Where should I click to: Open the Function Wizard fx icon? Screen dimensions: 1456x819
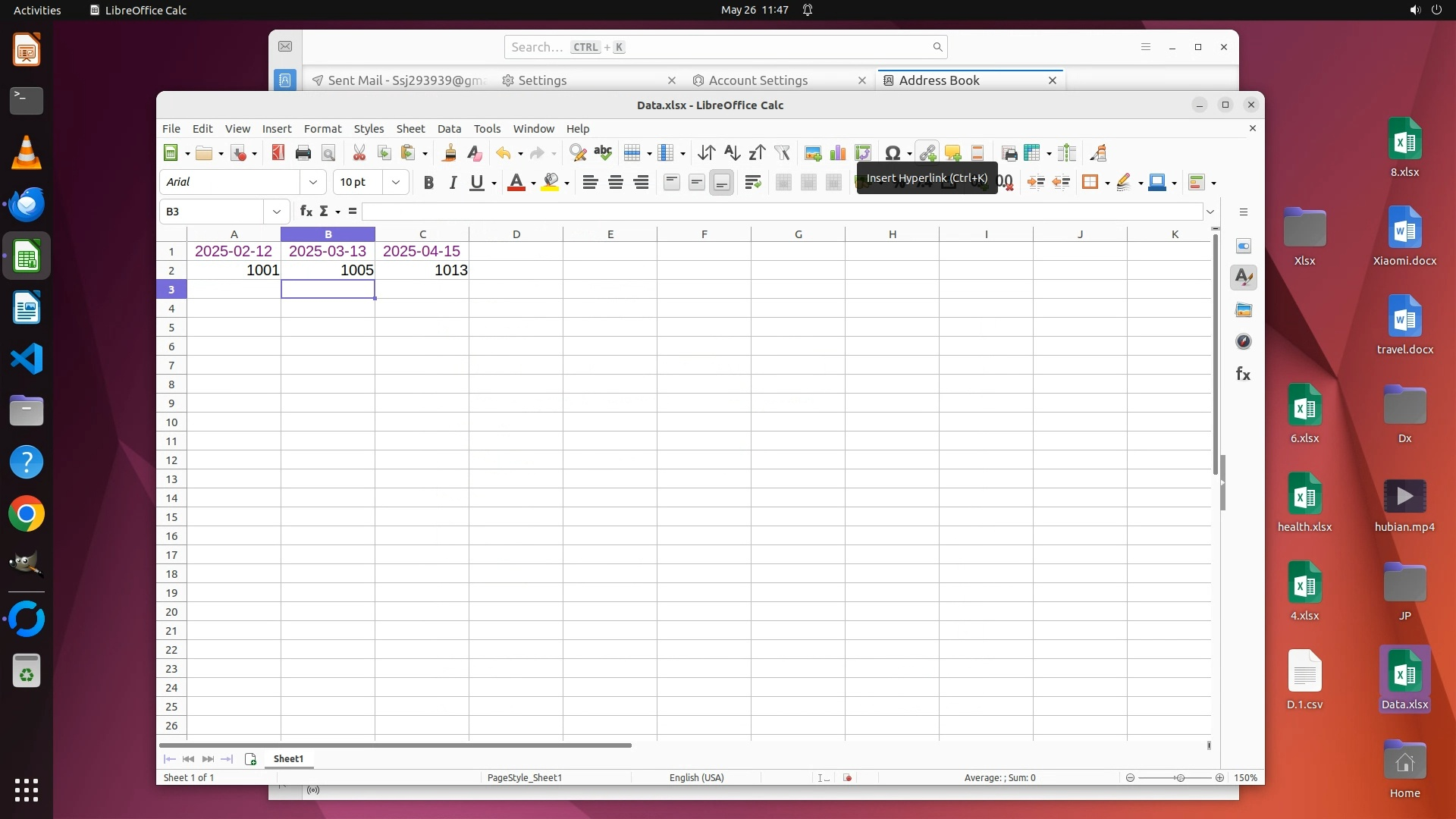(x=306, y=211)
